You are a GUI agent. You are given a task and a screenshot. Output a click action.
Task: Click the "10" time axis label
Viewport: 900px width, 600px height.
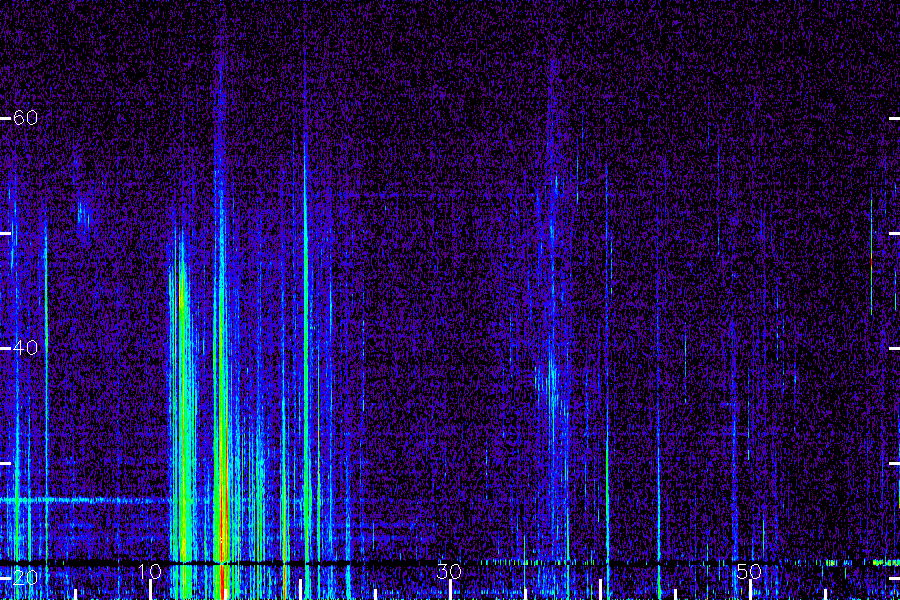[149, 571]
